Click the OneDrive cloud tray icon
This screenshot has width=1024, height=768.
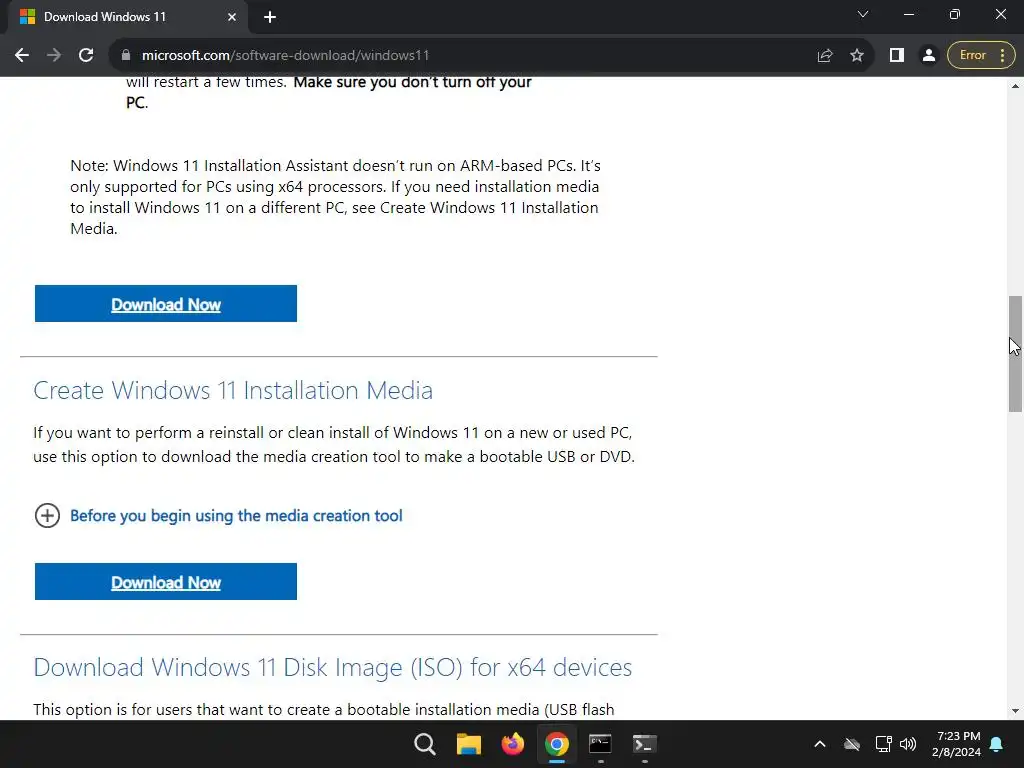pyautogui.click(x=852, y=744)
